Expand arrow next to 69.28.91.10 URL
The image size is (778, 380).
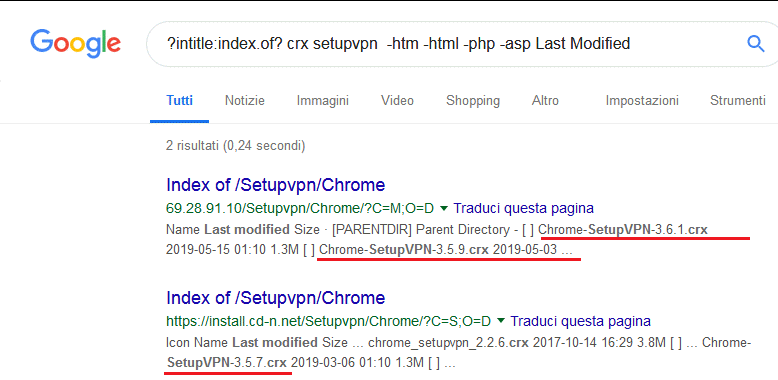(x=444, y=208)
